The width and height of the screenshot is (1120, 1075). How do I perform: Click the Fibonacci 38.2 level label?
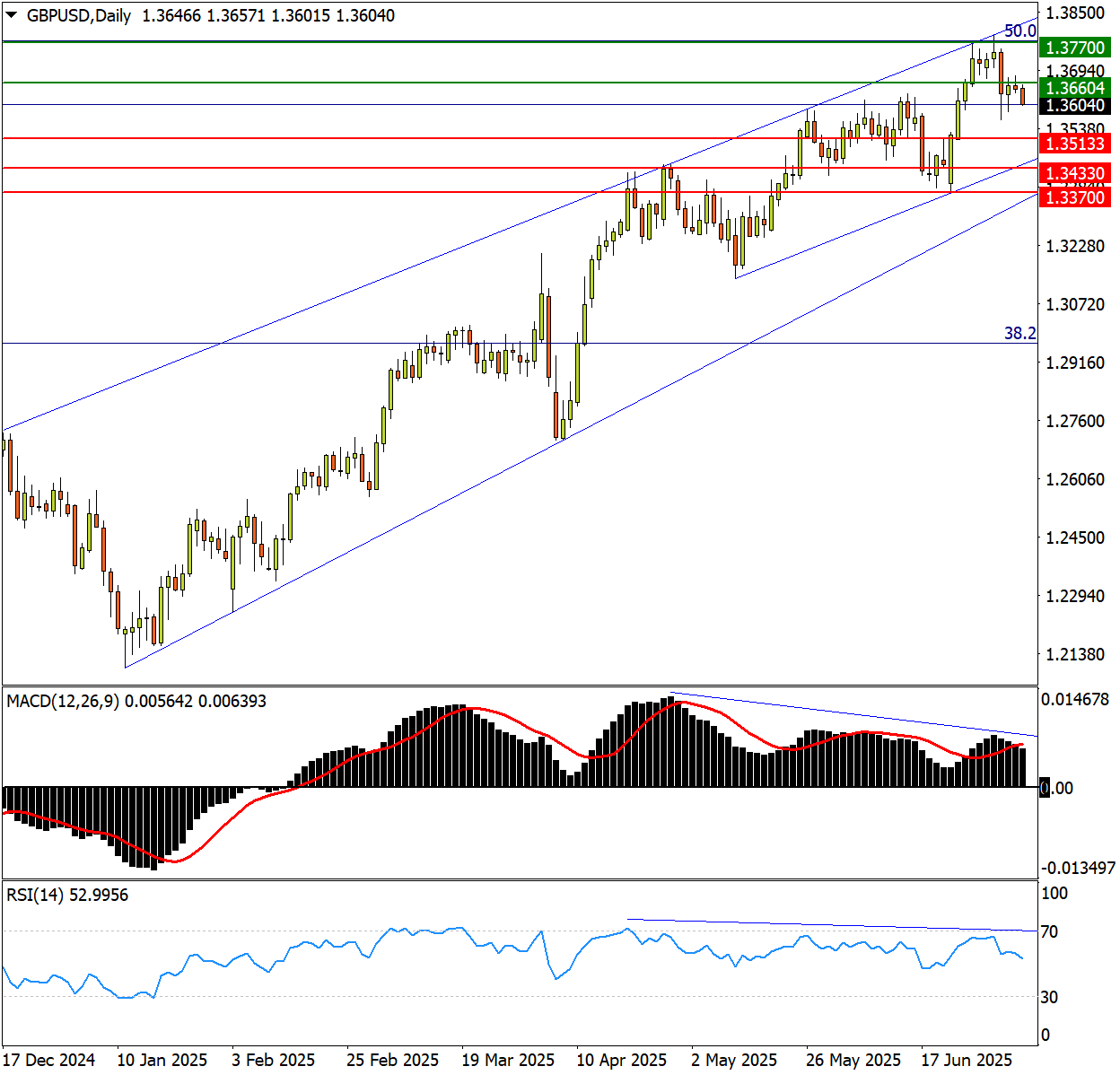point(1019,334)
